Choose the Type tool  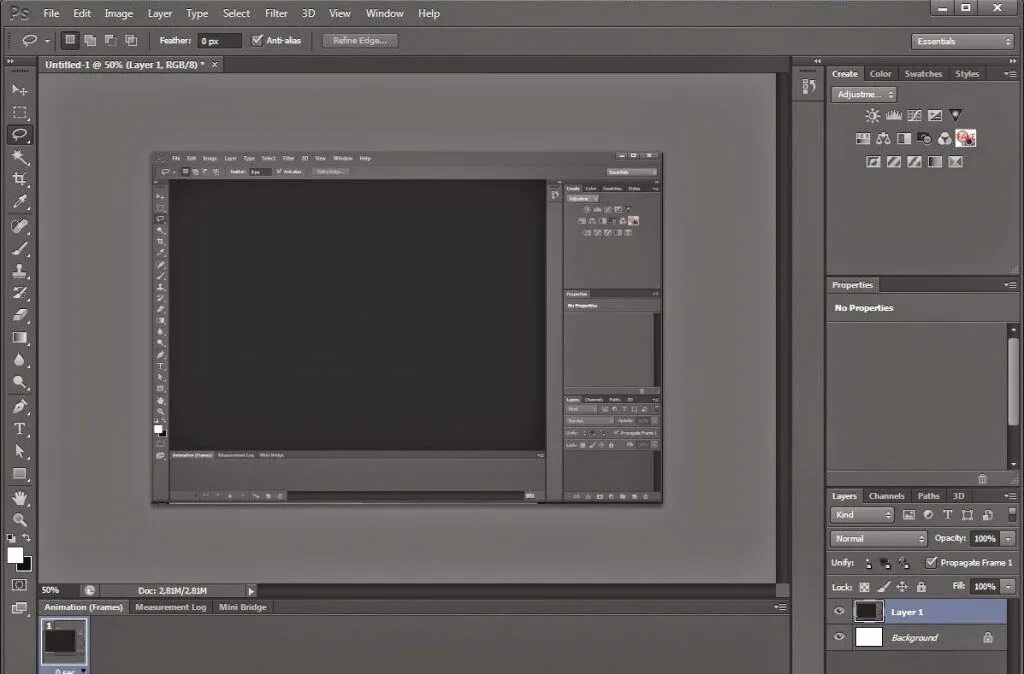(19, 428)
